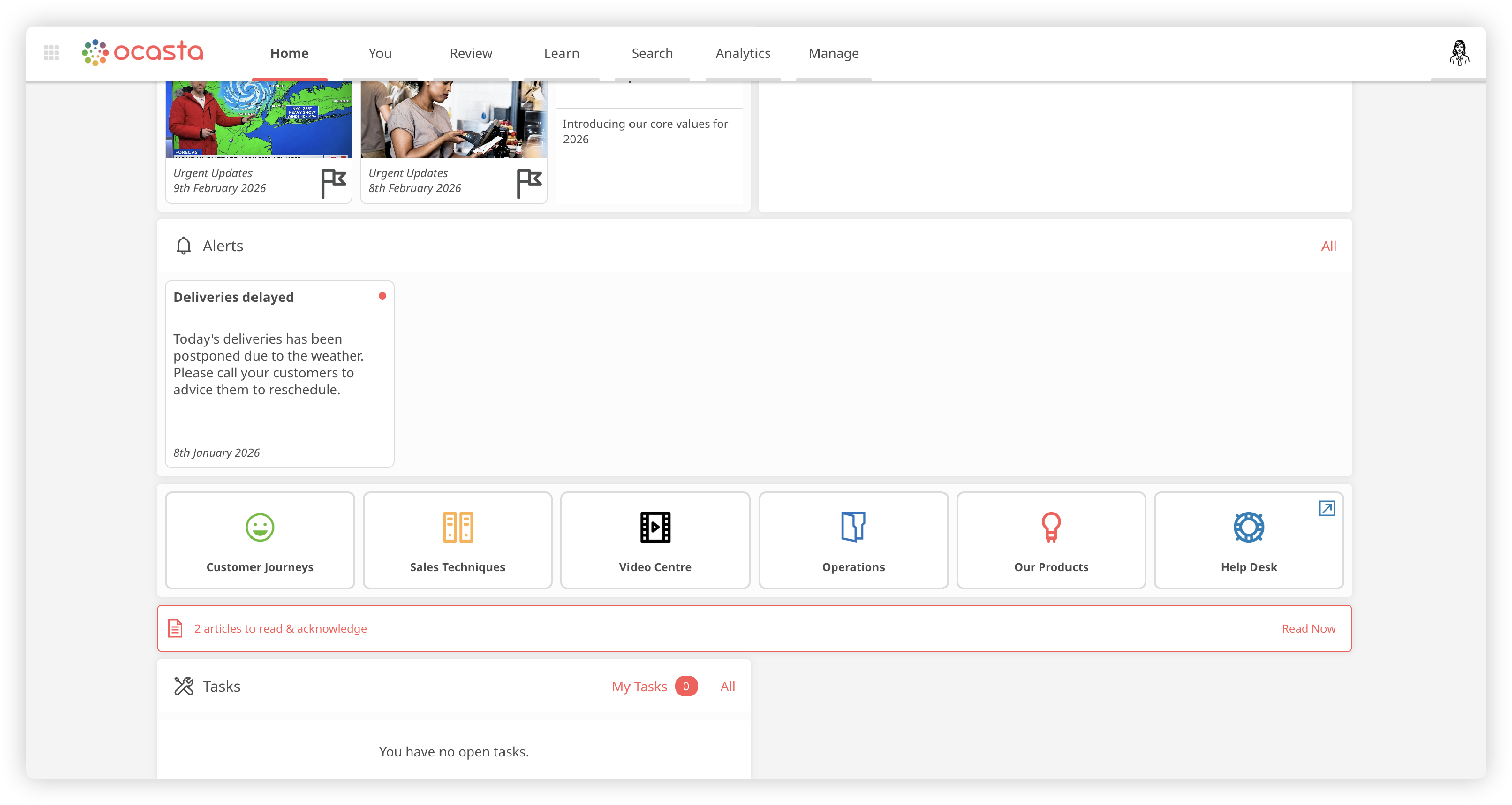The width and height of the screenshot is (1512, 805).
Task: Select the My Tasks filter
Action: coord(639,686)
